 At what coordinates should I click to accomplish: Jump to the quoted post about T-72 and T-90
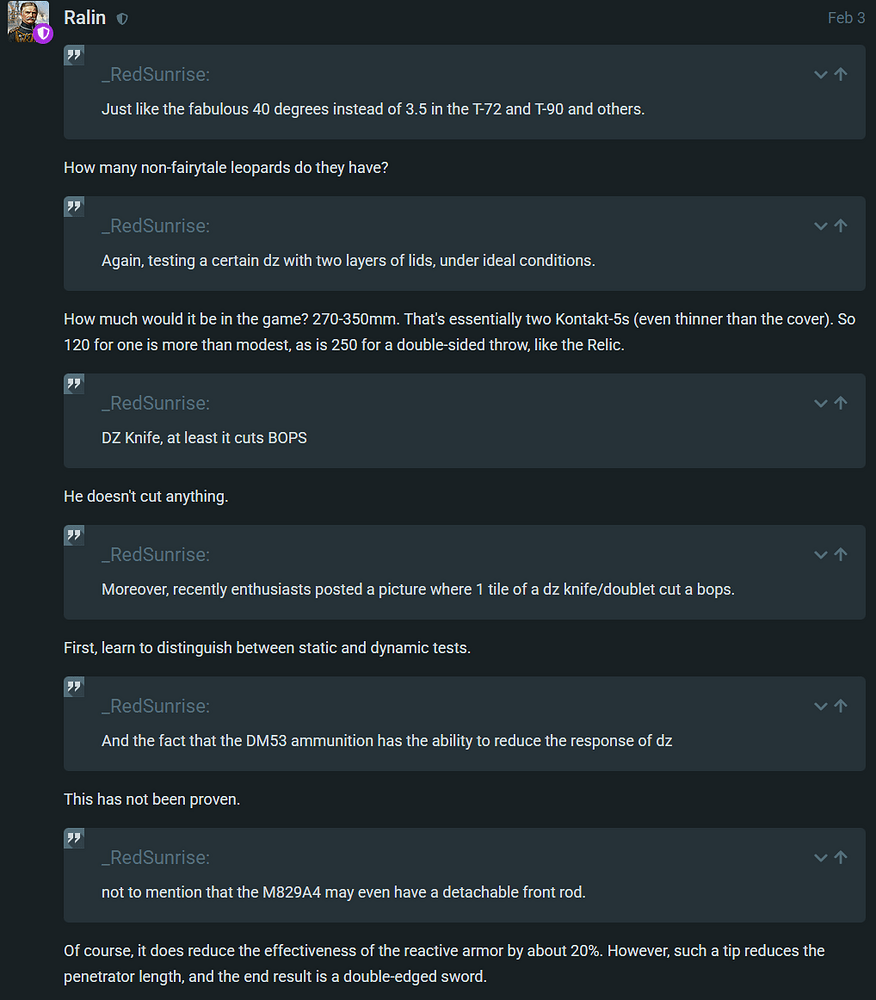(x=841, y=75)
